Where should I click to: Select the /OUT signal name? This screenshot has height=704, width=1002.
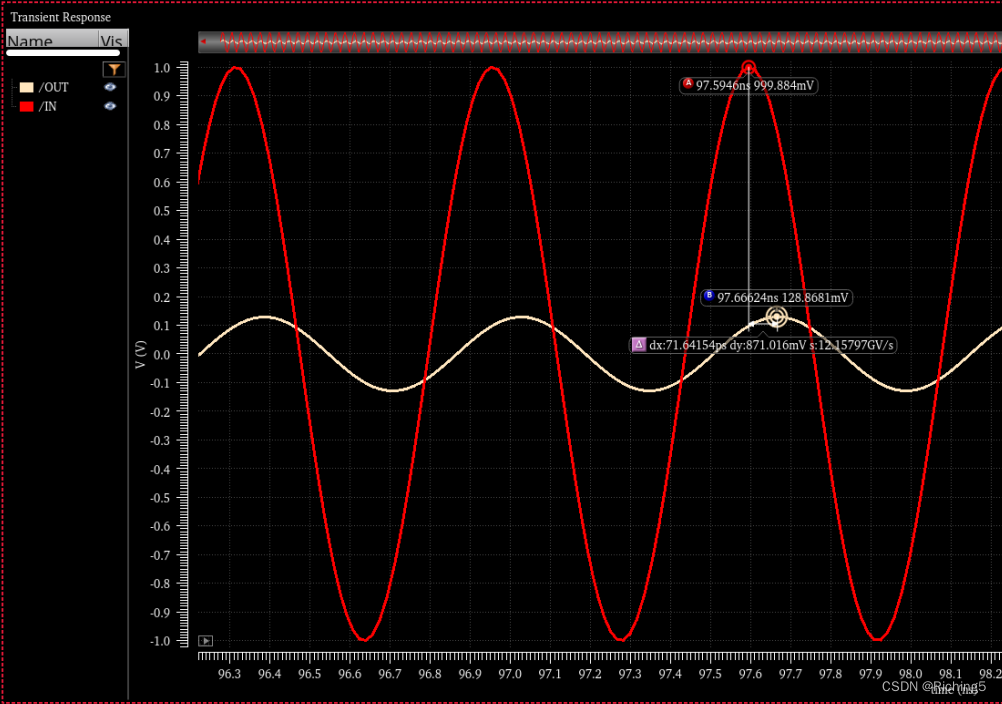click(54, 88)
